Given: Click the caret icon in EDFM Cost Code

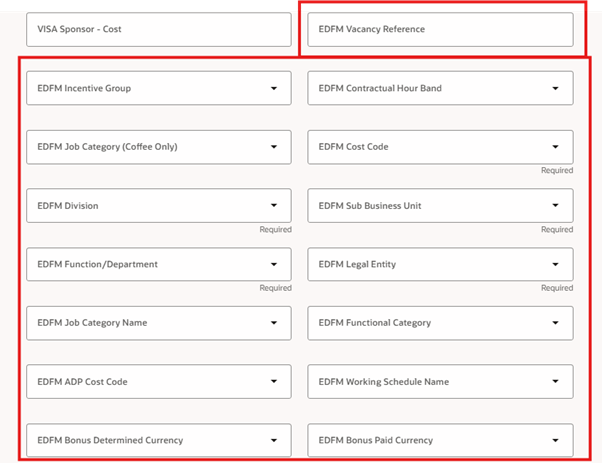Looking at the screenshot, I should coord(556,148).
